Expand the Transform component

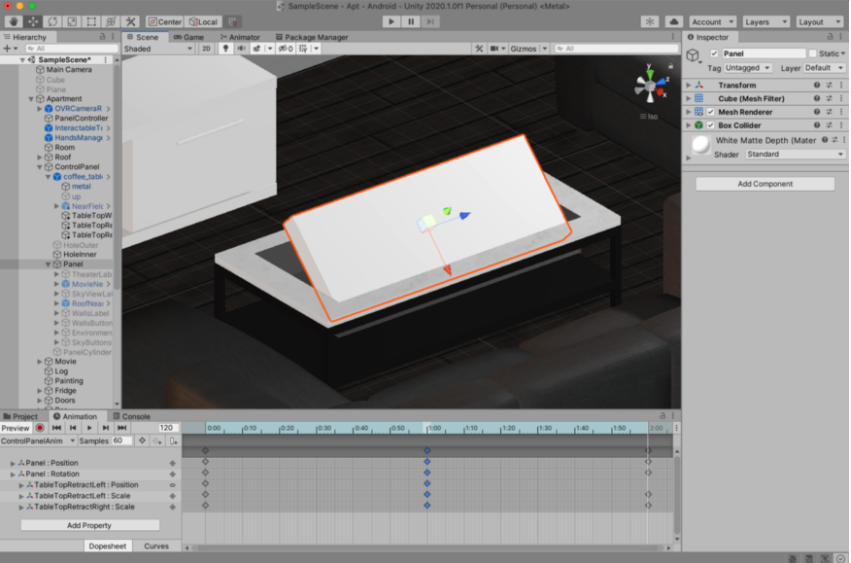point(689,86)
